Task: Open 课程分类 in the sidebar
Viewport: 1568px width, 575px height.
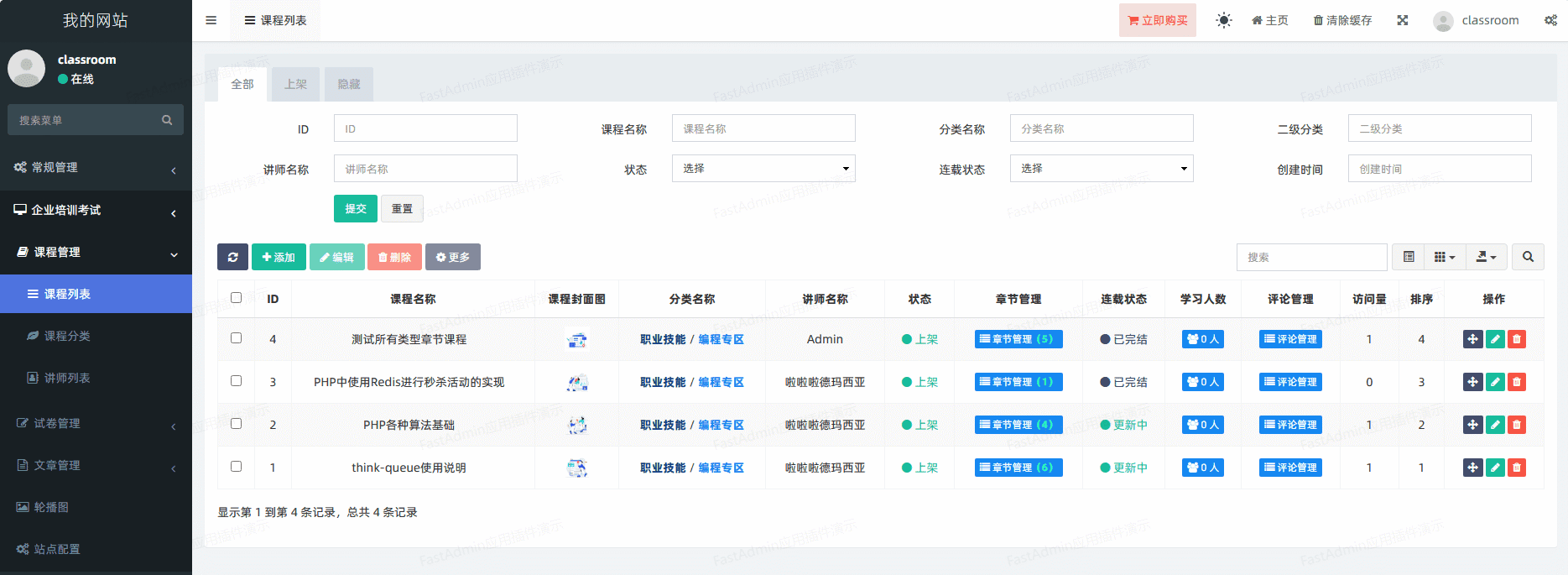Action: click(67, 336)
